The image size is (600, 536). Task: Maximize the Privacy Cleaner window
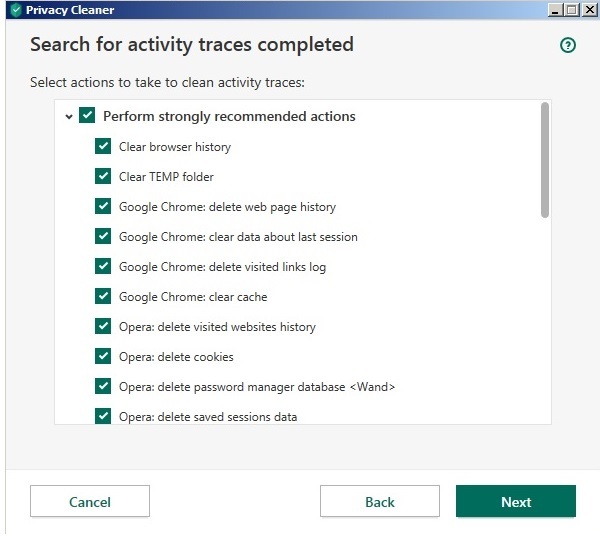click(572, 10)
